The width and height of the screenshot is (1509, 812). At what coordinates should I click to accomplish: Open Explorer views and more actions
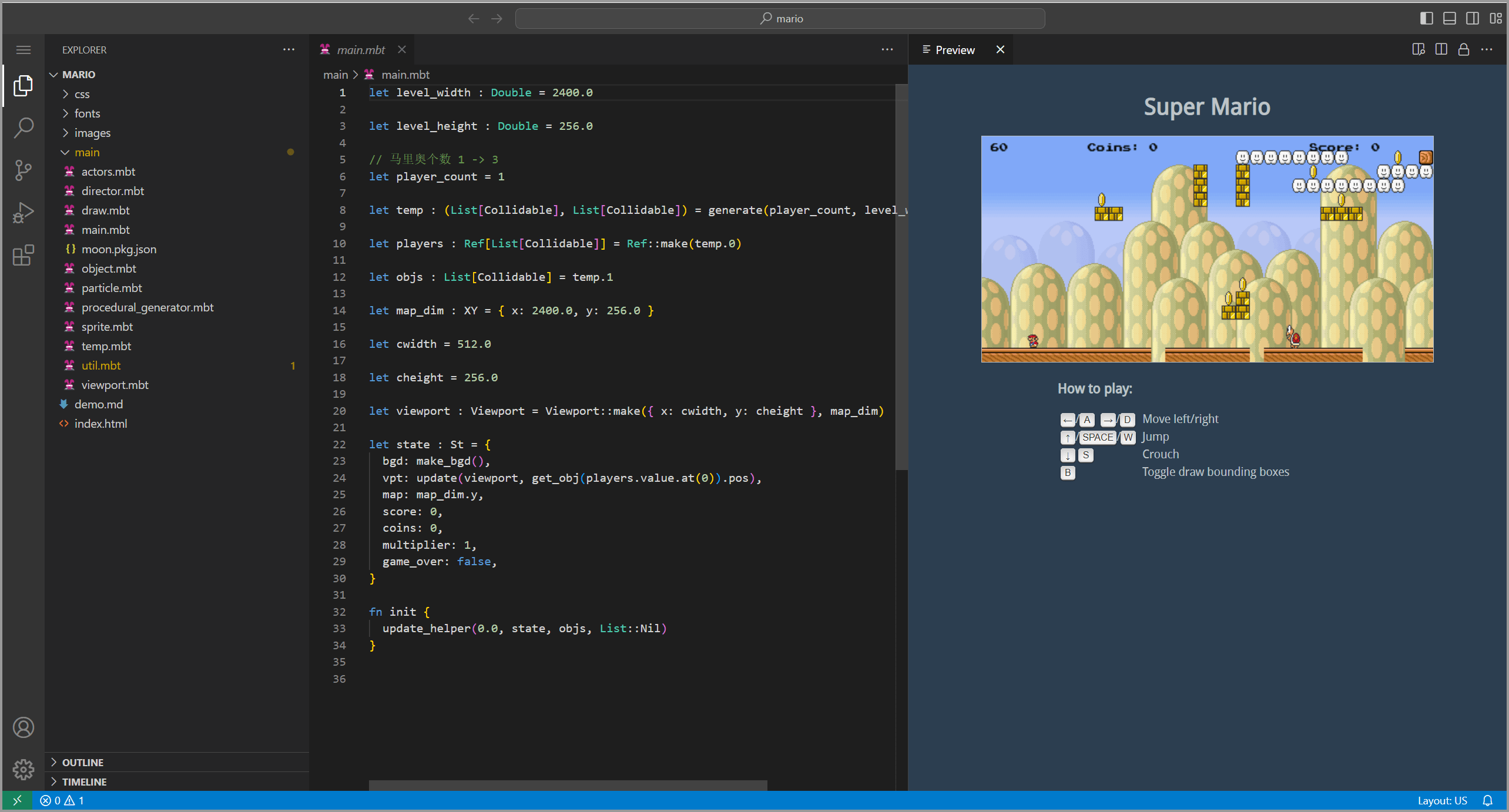(289, 50)
